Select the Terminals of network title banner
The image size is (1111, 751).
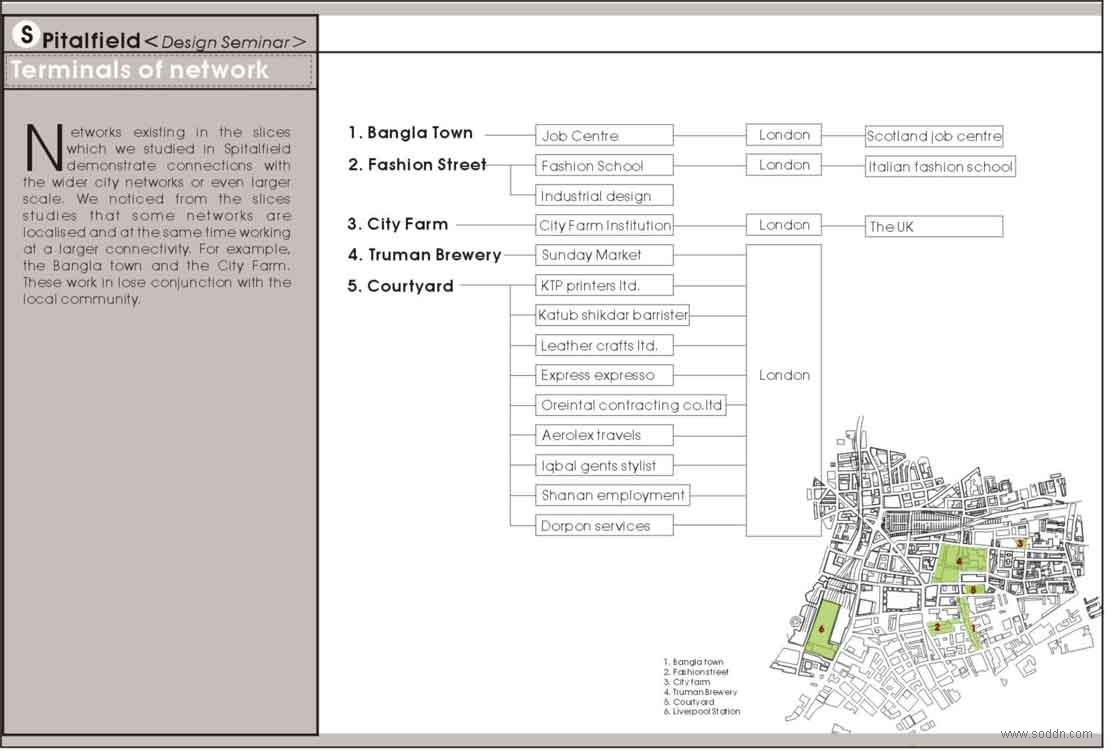pos(159,71)
